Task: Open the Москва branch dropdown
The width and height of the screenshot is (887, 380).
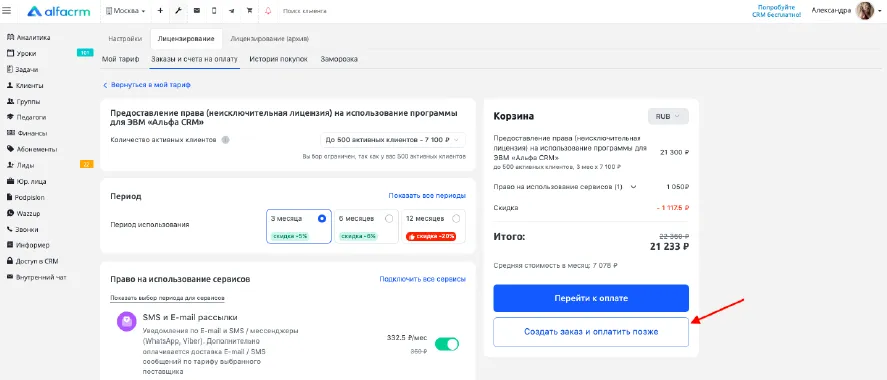Action: (126, 11)
